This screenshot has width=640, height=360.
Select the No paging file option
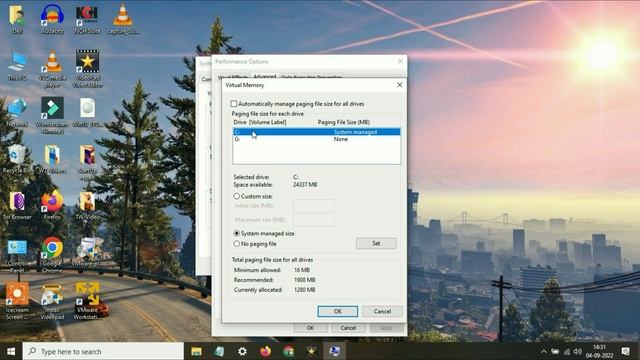pos(236,244)
